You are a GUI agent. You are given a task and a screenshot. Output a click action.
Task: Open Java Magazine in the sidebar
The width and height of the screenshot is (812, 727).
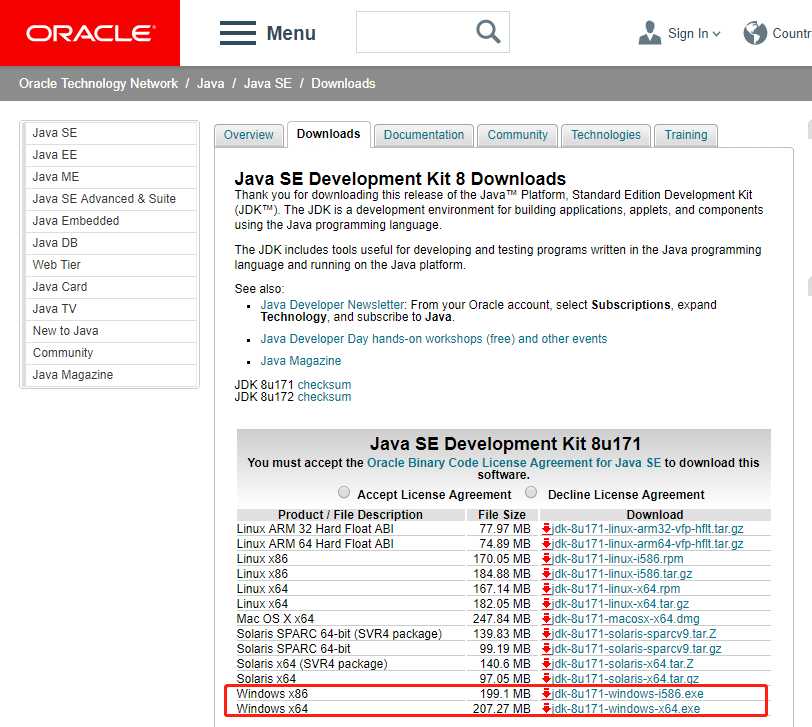point(110,375)
